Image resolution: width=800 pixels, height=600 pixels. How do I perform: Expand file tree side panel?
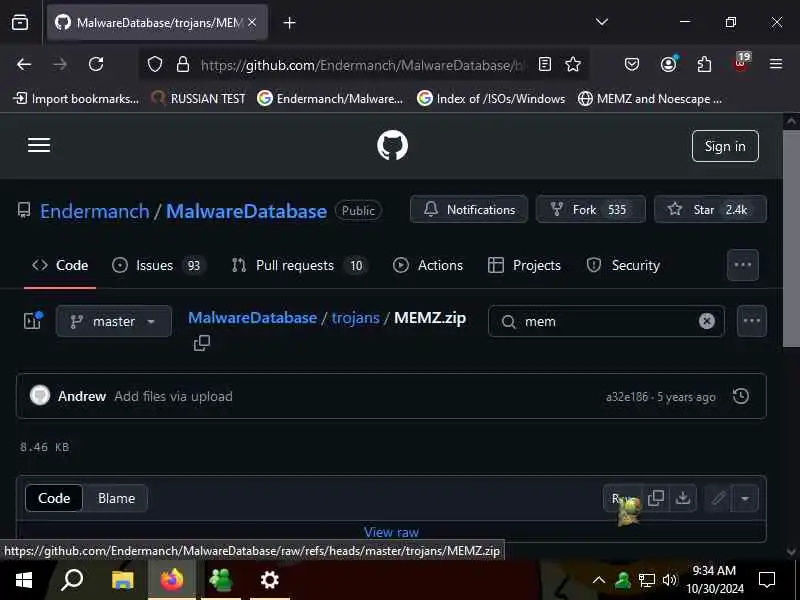point(33,320)
